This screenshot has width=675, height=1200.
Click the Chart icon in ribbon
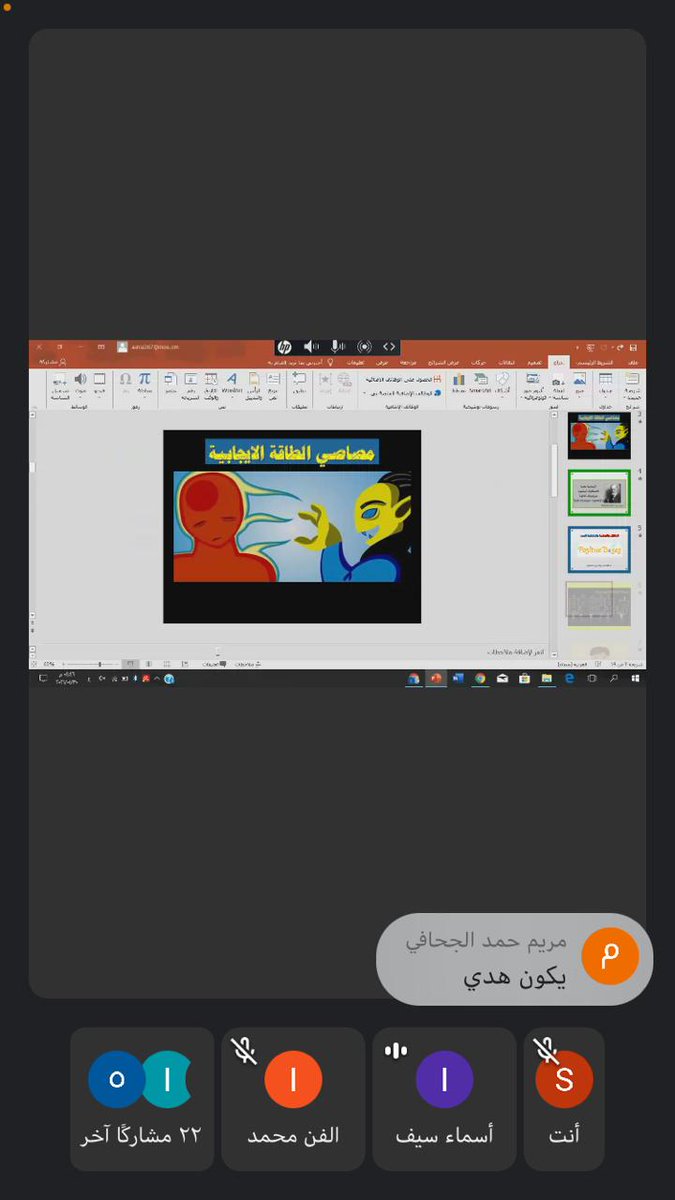tap(459, 379)
